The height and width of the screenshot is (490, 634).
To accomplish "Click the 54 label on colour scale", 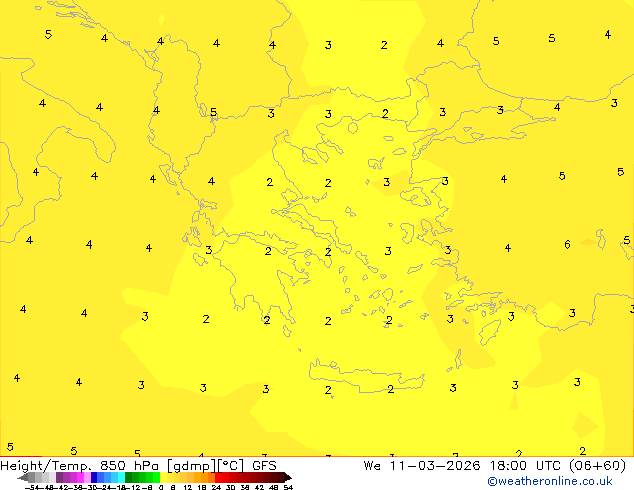I will coord(288,487).
